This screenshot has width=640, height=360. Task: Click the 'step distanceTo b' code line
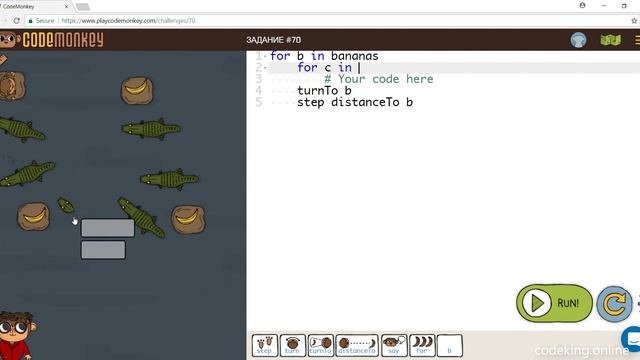(355, 102)
